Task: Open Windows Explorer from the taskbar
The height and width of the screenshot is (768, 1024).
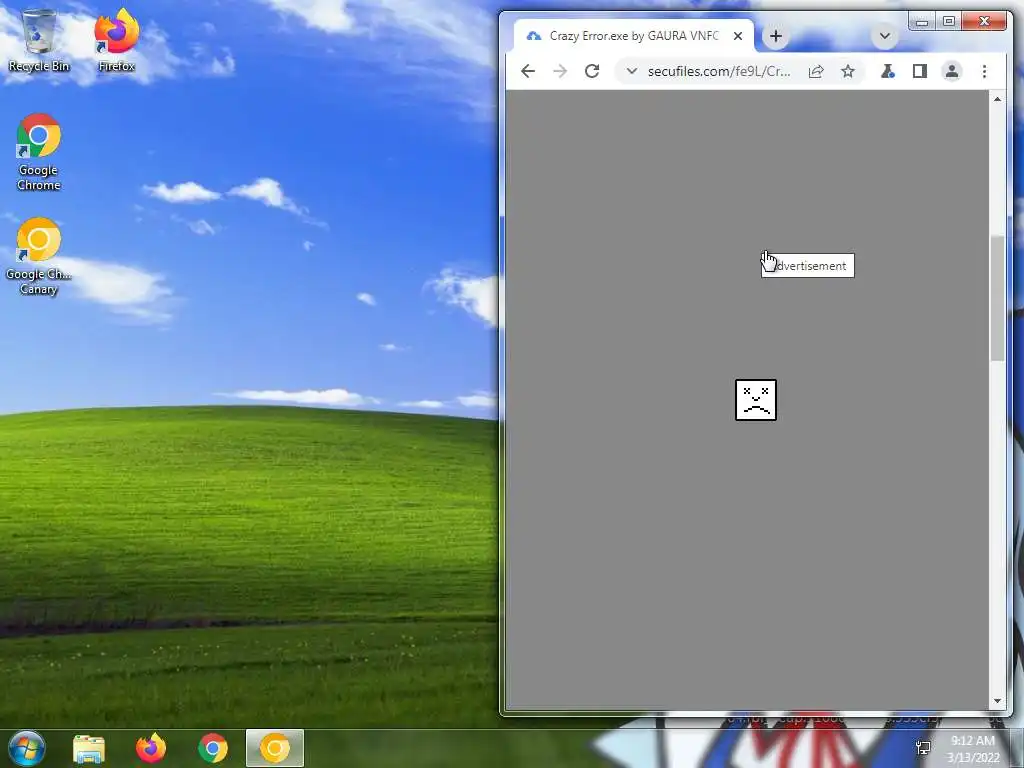Action: click(x=89, y=748)
